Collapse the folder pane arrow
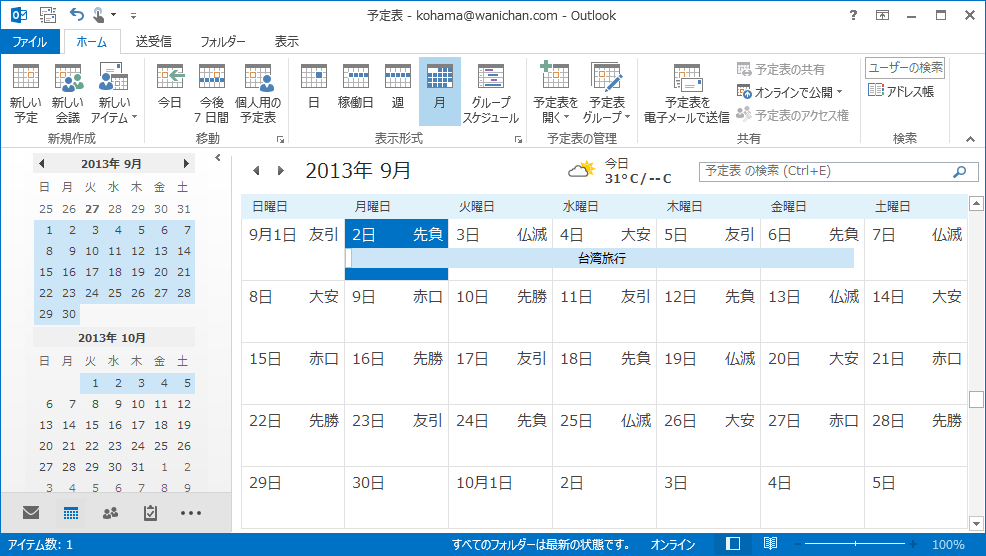Image resolution: width=986 pixels, height=556 pixels. (x=218, y=158)
